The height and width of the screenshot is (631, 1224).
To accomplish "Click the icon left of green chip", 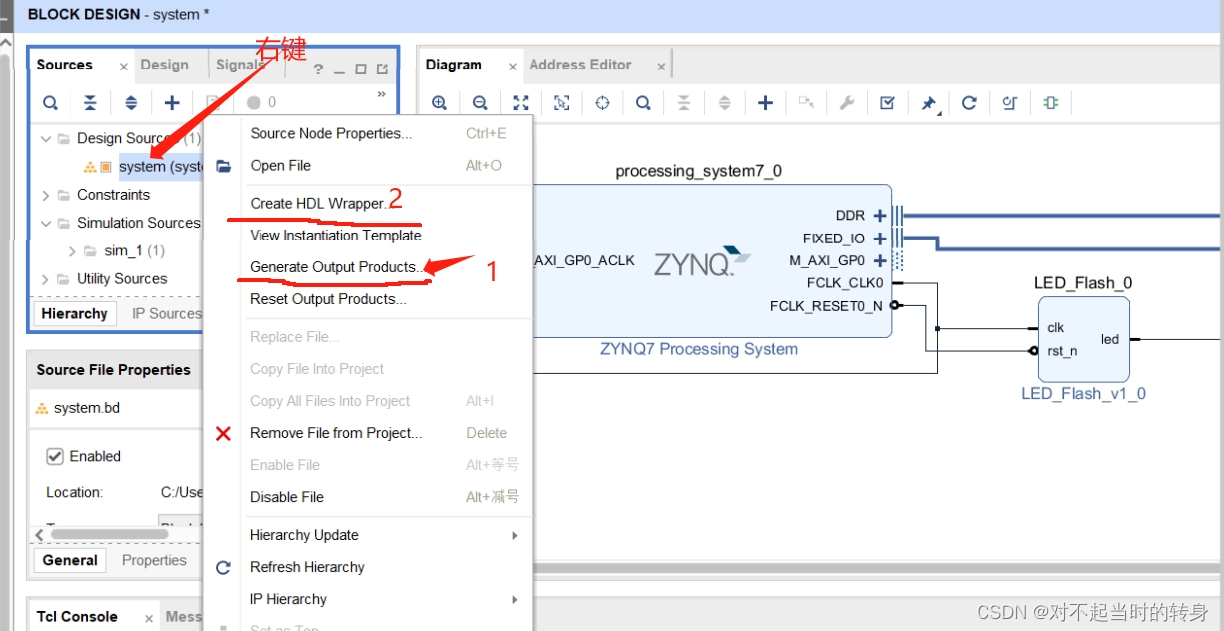I will pyautogui.click(x=1009, y=102).
